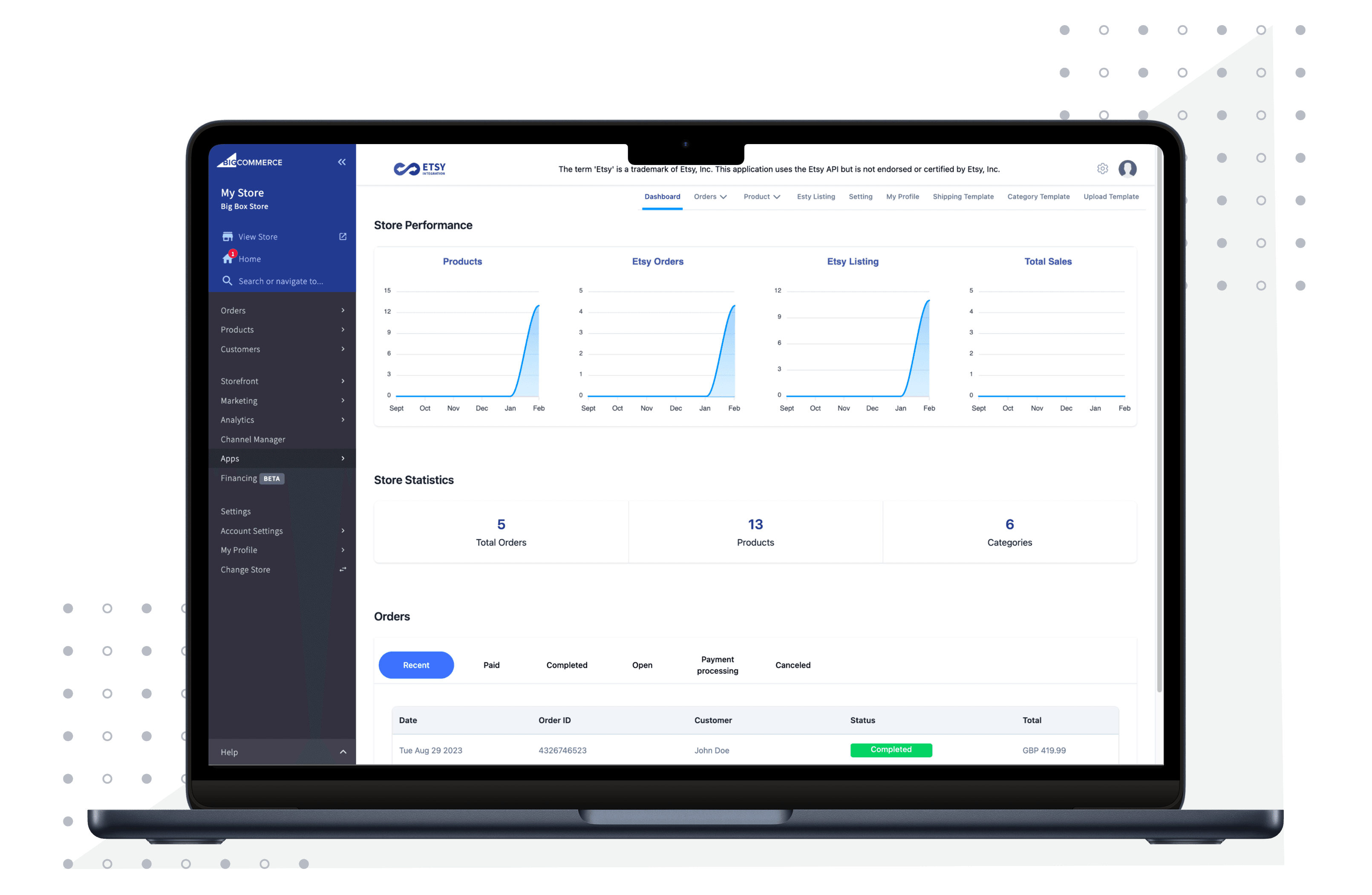
Task: Click the Recent orders button
Action: tap(416, 665)
